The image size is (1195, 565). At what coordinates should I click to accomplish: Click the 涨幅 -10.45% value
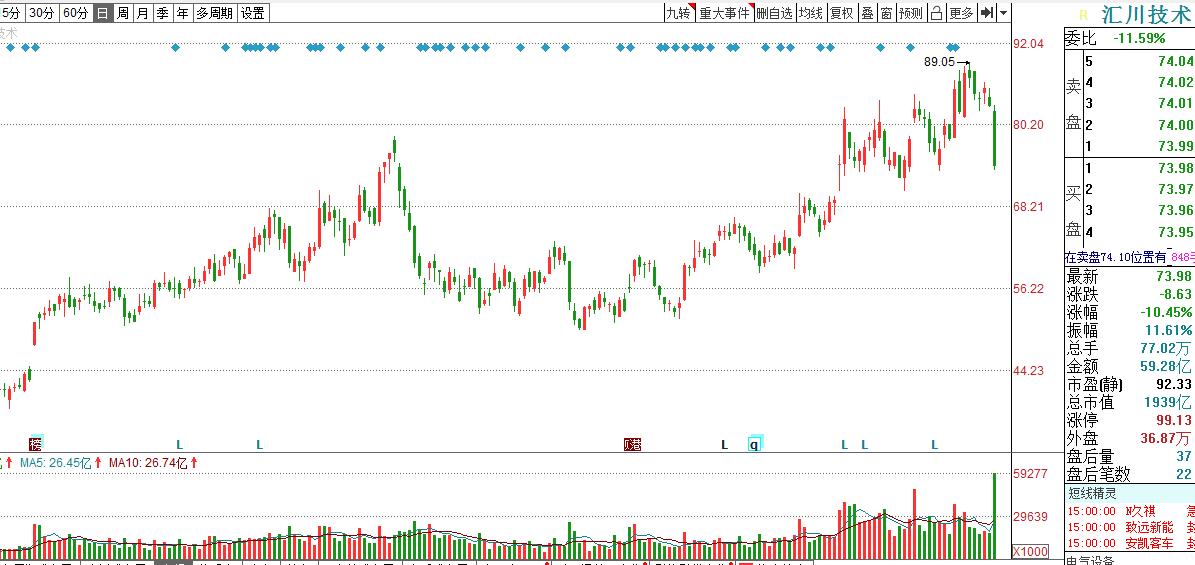click(x=1166, y=313)
